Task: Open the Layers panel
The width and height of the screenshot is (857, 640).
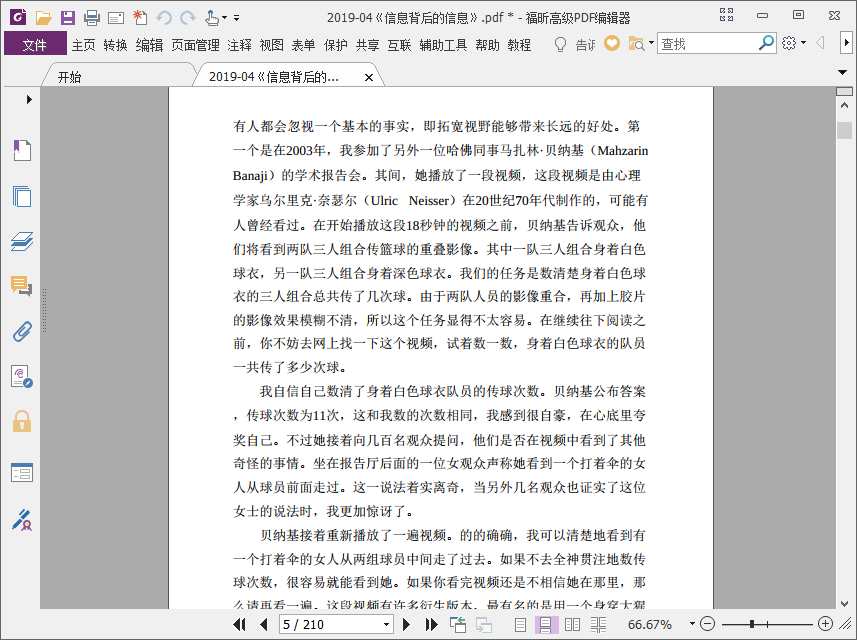Action: [x=22, y=241]
